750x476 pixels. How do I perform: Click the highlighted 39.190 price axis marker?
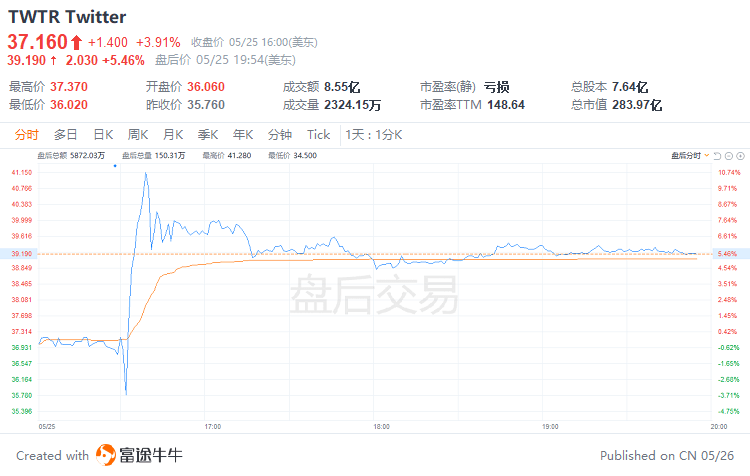point(19,254)
